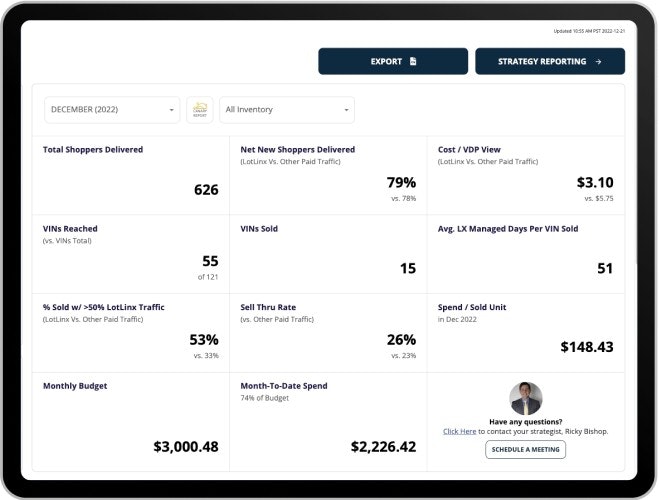The image size is (659, 500).
Task: Click the arrow icon on Strategy Reporting
Action: (598, 62)
